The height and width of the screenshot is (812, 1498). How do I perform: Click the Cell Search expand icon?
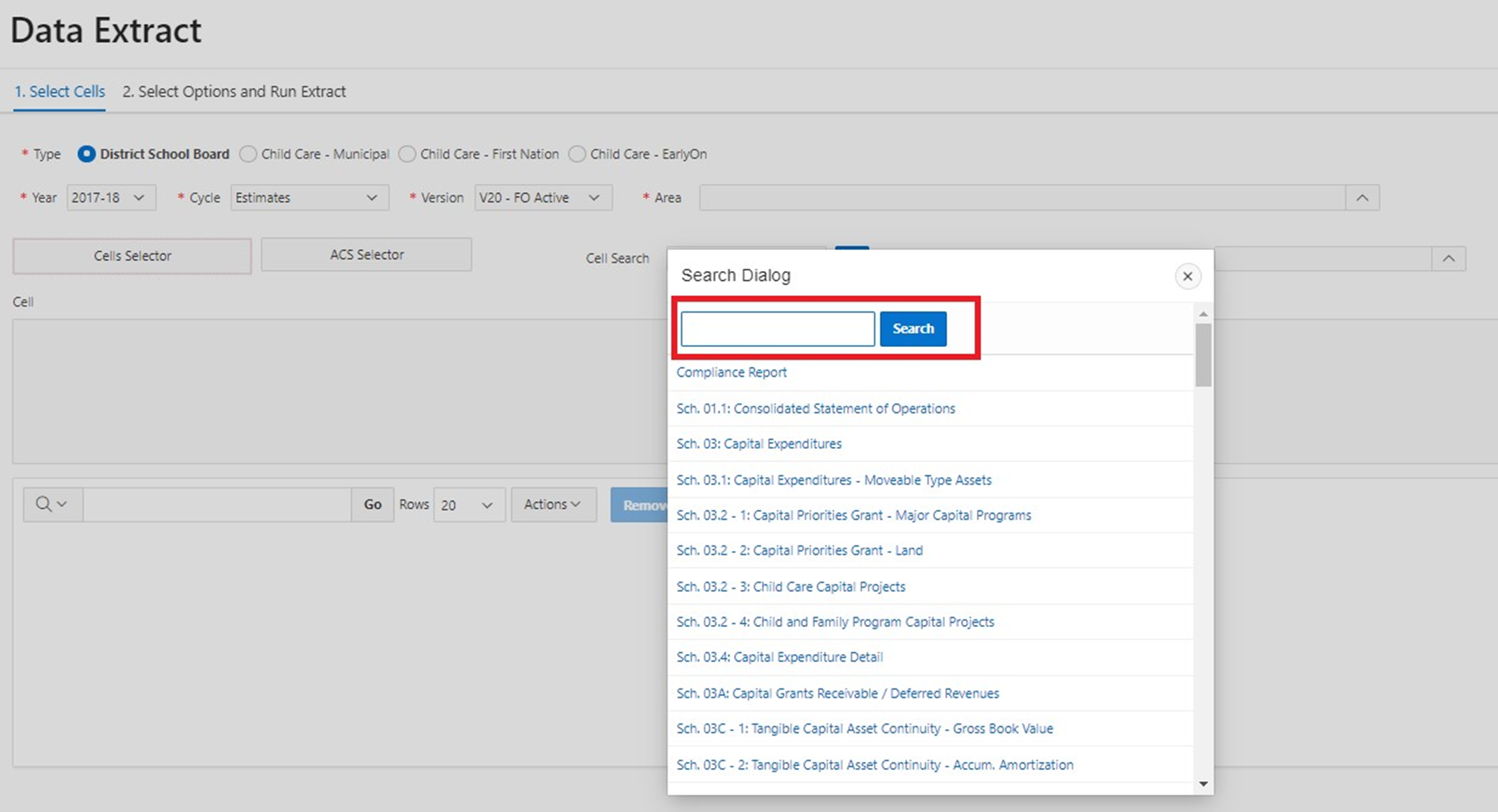(1449, 258)
